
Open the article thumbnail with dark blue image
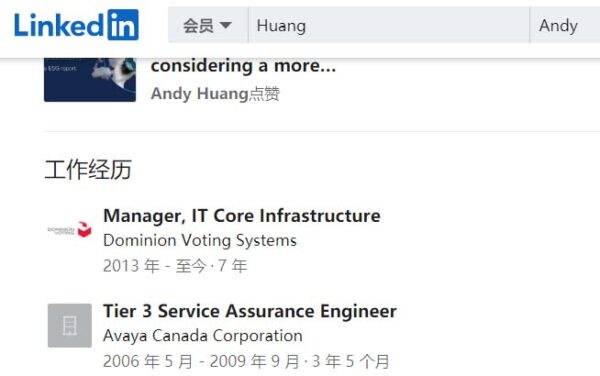(90, 80)
